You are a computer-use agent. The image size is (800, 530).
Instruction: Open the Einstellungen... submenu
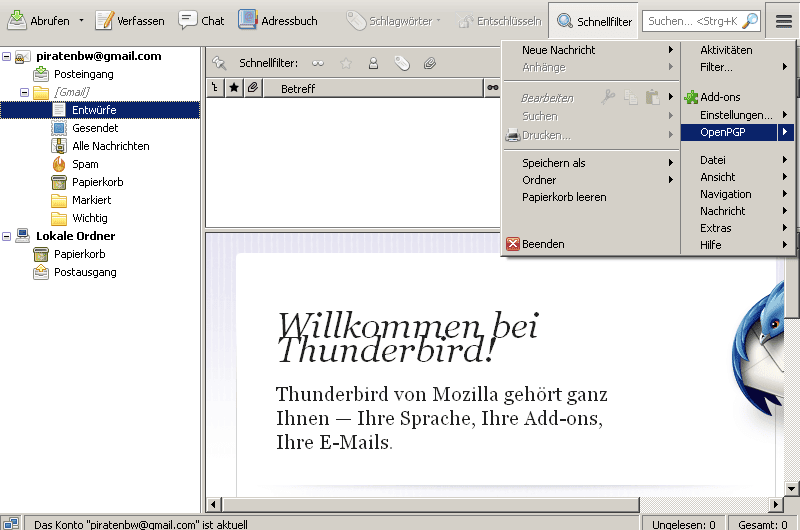738,115
